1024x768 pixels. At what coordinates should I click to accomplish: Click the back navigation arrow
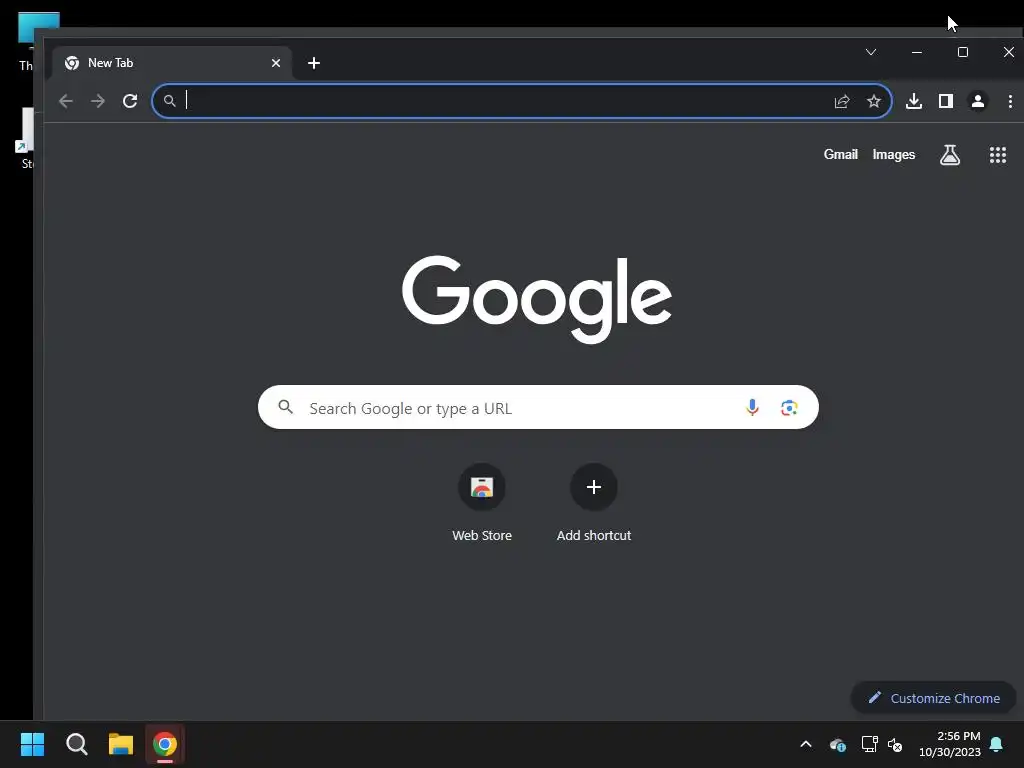[65, 101]
